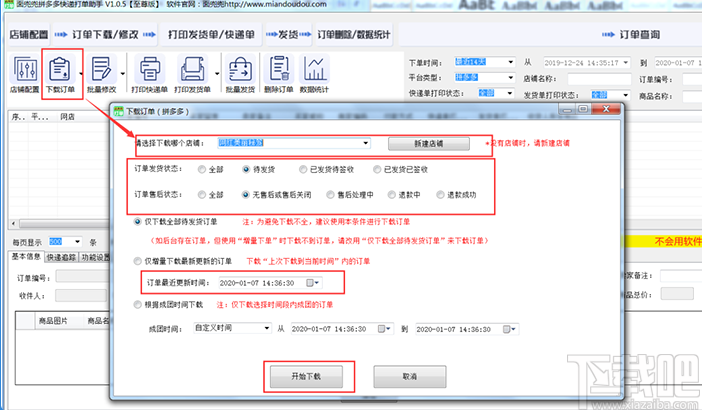Select 售后处理中 option
This screenshot has height=410, width=702.
click(330, 195)
